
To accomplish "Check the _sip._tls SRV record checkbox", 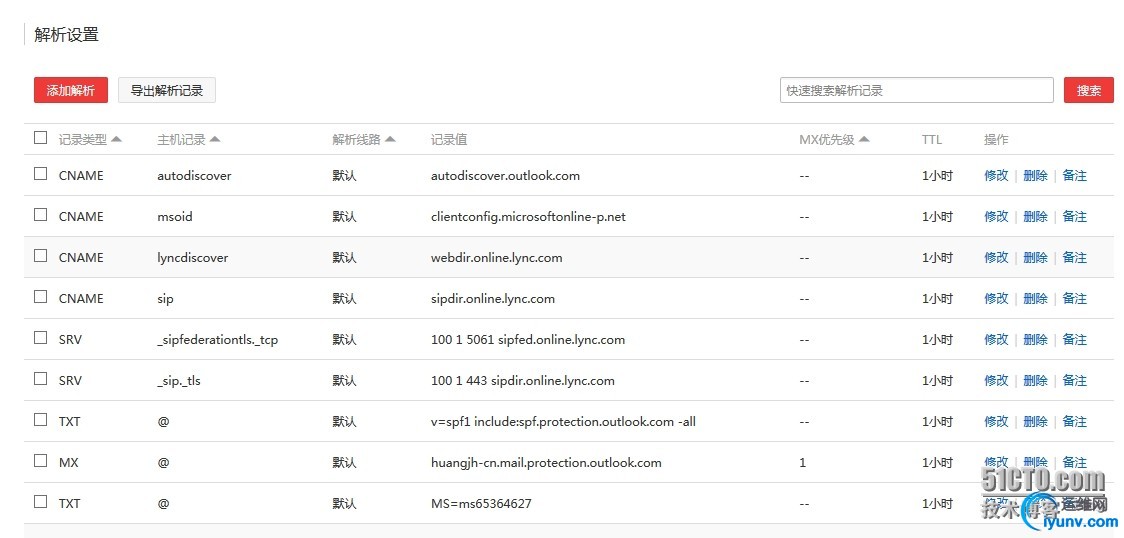I will [40, 379].
